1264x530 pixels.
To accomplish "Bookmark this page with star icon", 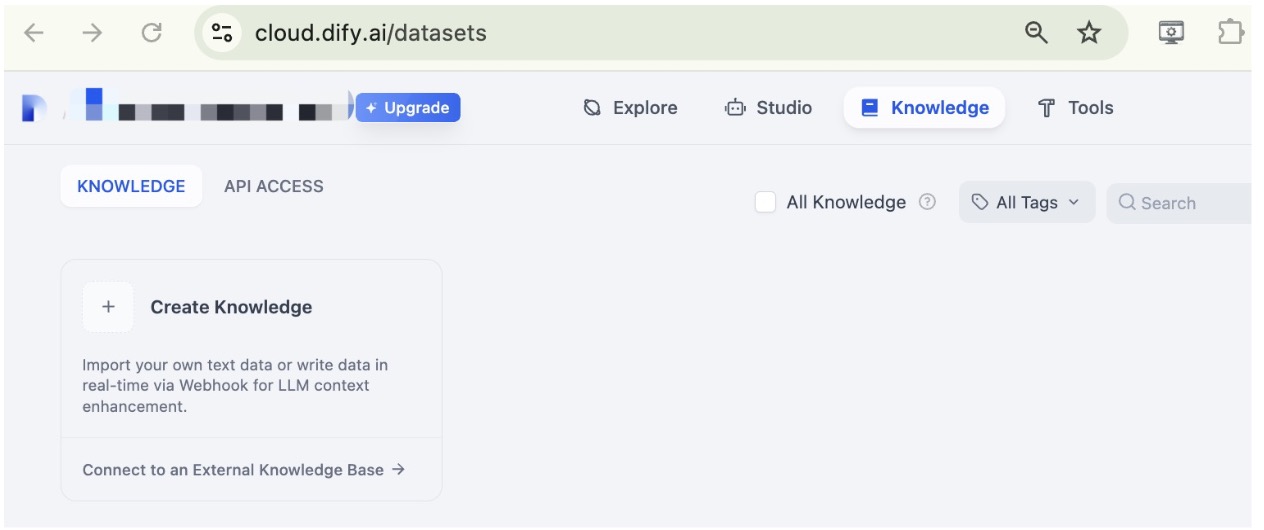I will (1088, 33).
